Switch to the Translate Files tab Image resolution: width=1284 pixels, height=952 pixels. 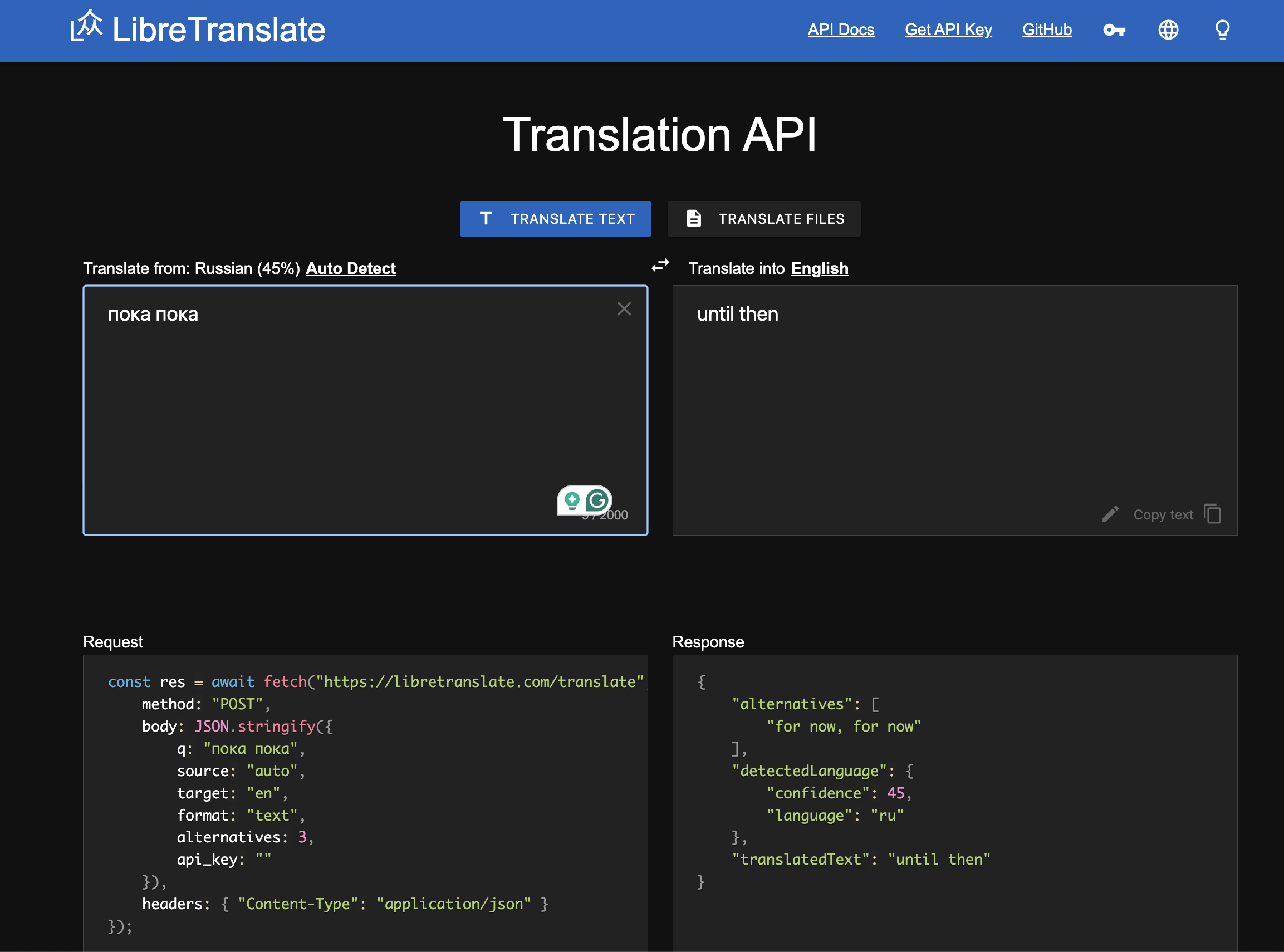(763, 219)
